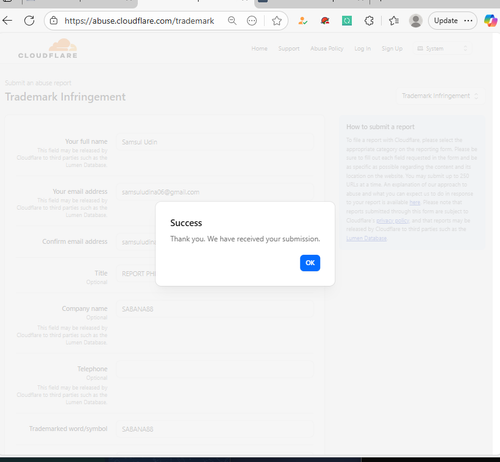
Task: Open the three-dot circle icon in address bar
Action: pyautogui.click(x=252, y=21)
